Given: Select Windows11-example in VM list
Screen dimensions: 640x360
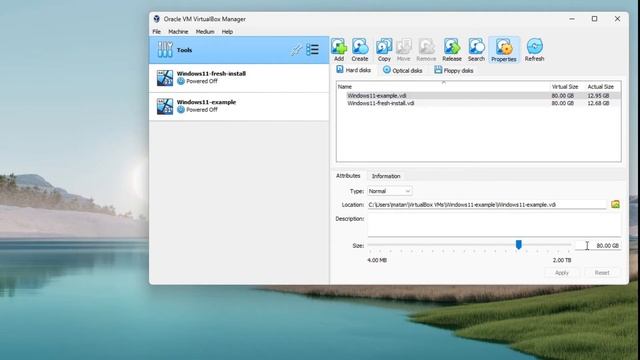Looking at the screenshot, I should coord(239,107).
